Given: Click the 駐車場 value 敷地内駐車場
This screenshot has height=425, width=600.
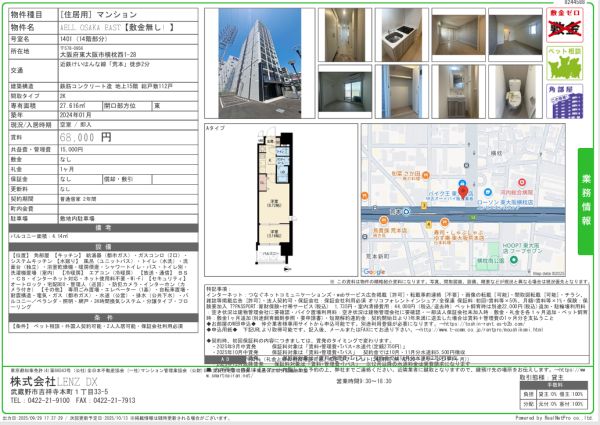Looking at the screenshot, I should [x=77, y=218].
